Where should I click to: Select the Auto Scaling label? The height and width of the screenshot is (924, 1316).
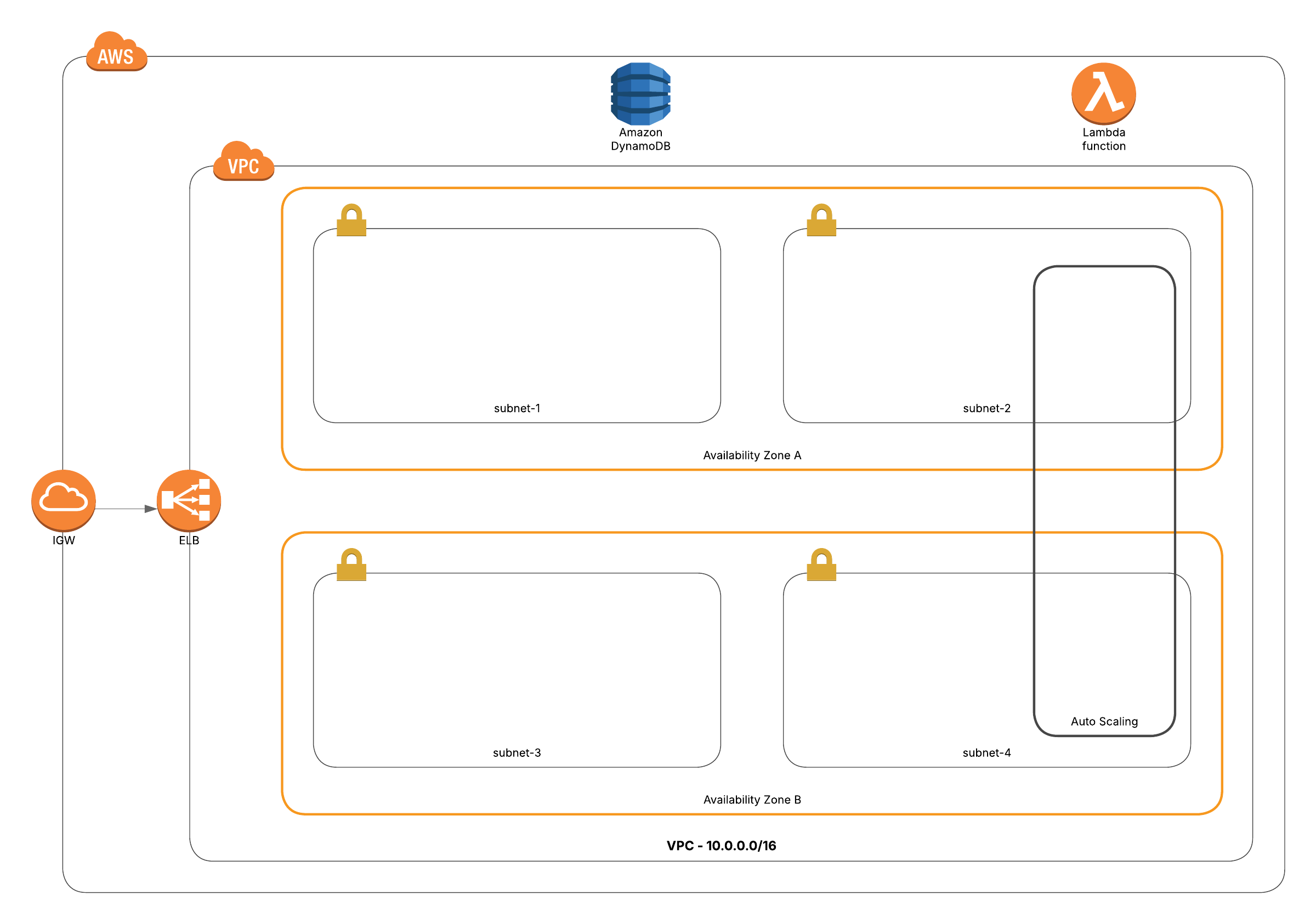pyautogui.click(x=1104, y=721)
